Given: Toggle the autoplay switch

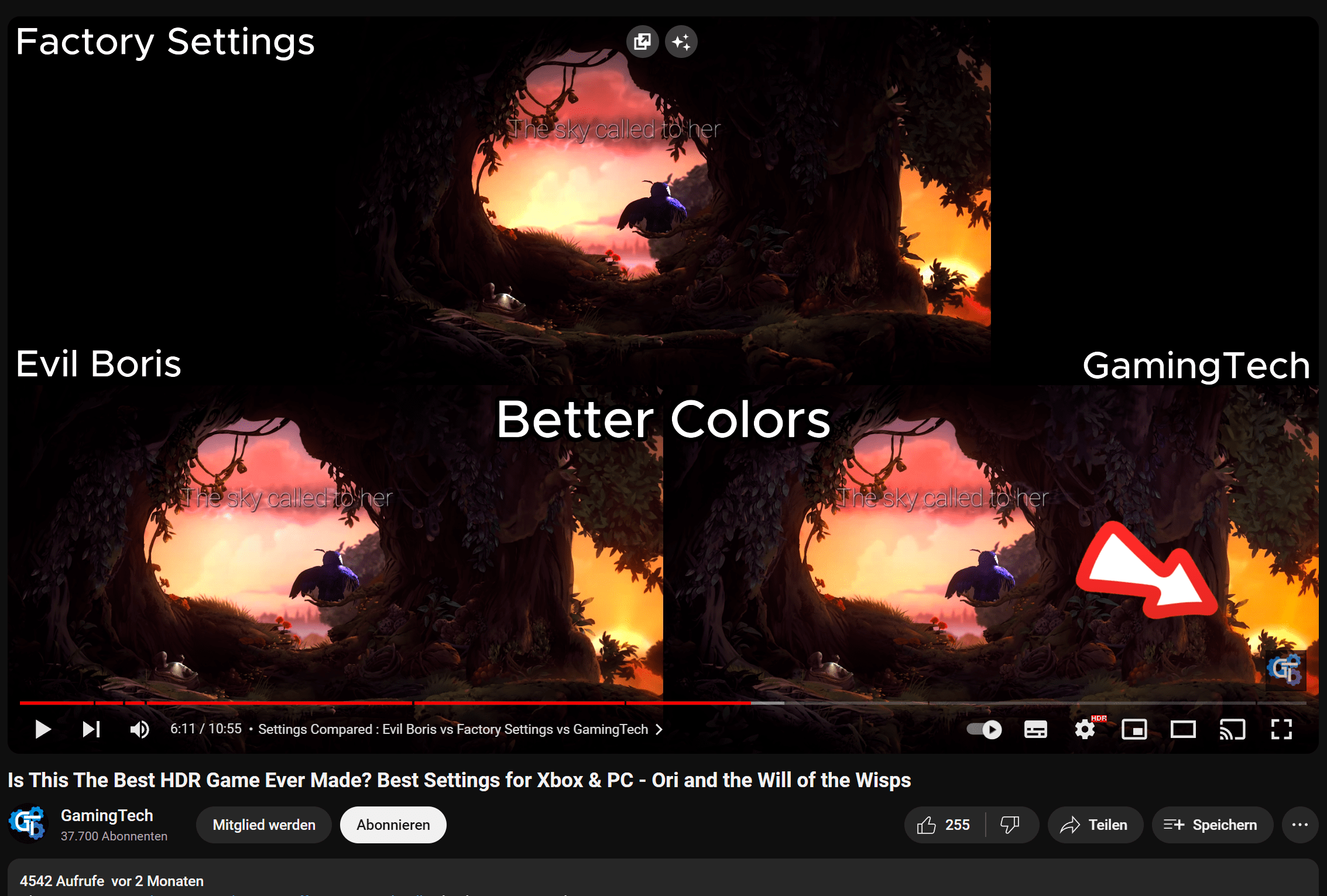Looking at the screenshot, I should [984, 729].
